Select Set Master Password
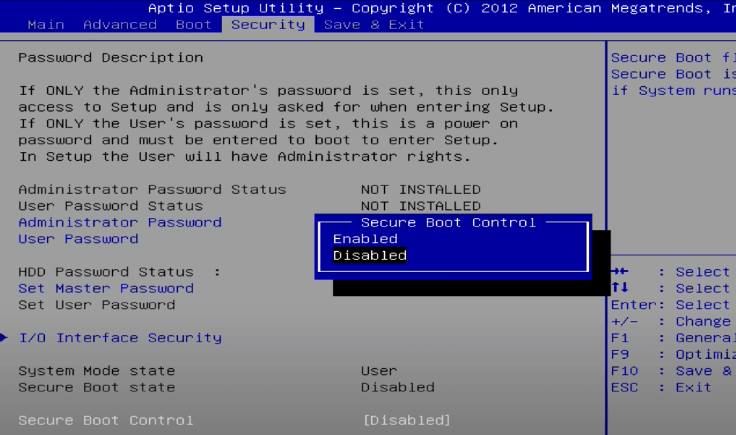Screen dimensions: 736x435 [106, 288]
